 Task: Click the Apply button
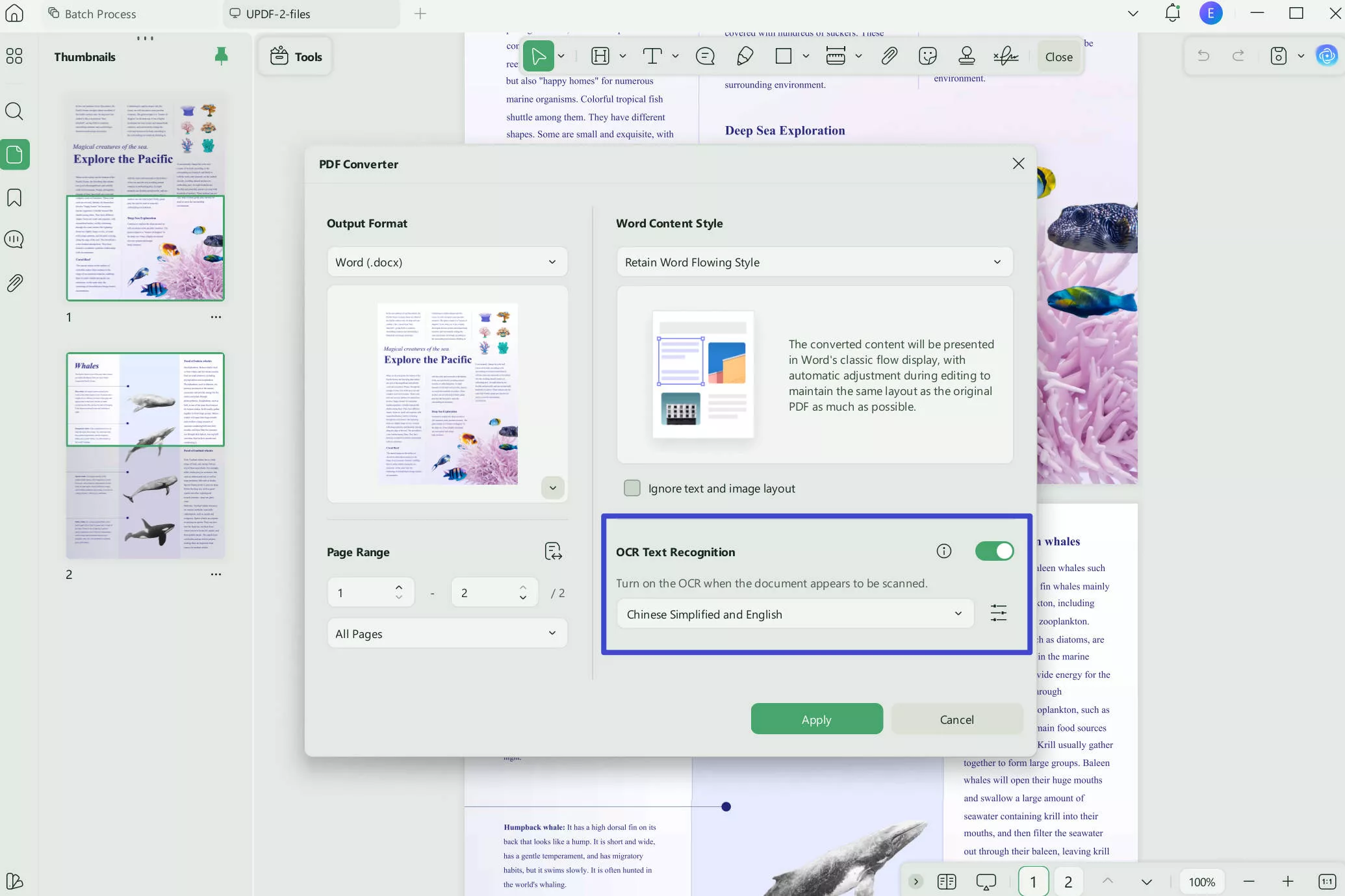(817, 719)
